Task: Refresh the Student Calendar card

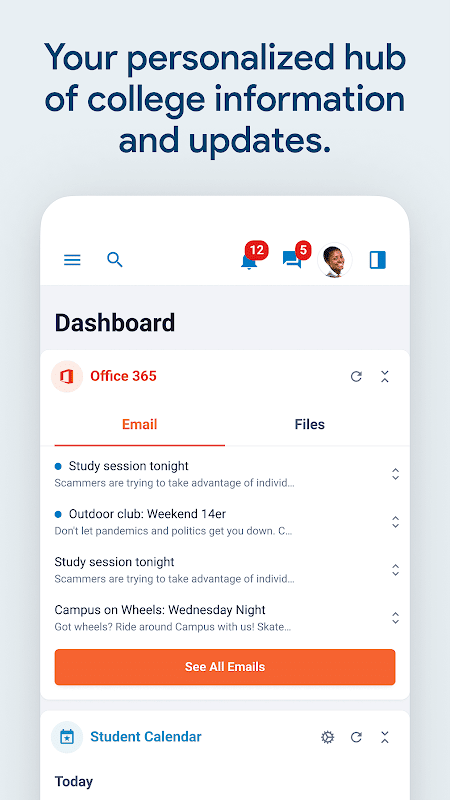Action: [x=356, y=737]
